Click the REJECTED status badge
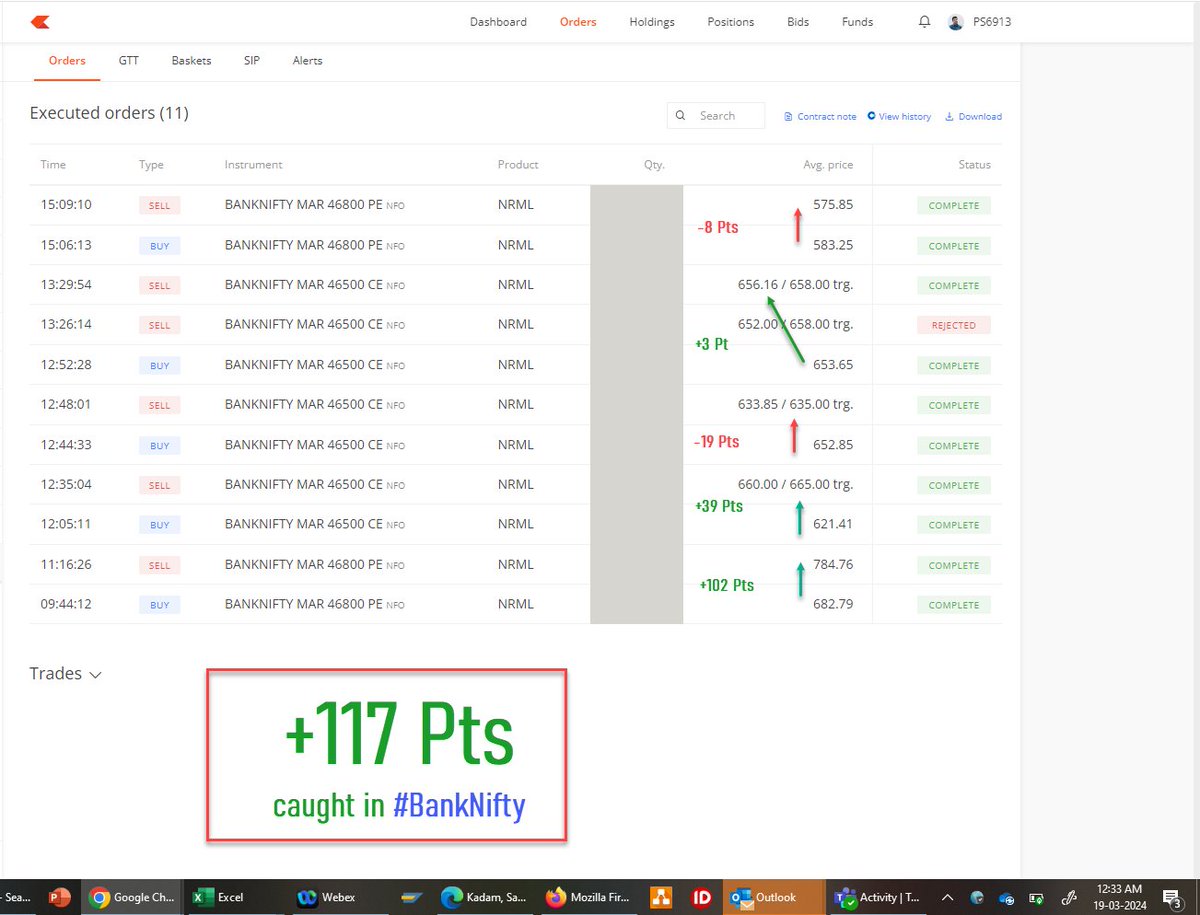This screenshot has width=1200, height=915. [x=954, y=325]
